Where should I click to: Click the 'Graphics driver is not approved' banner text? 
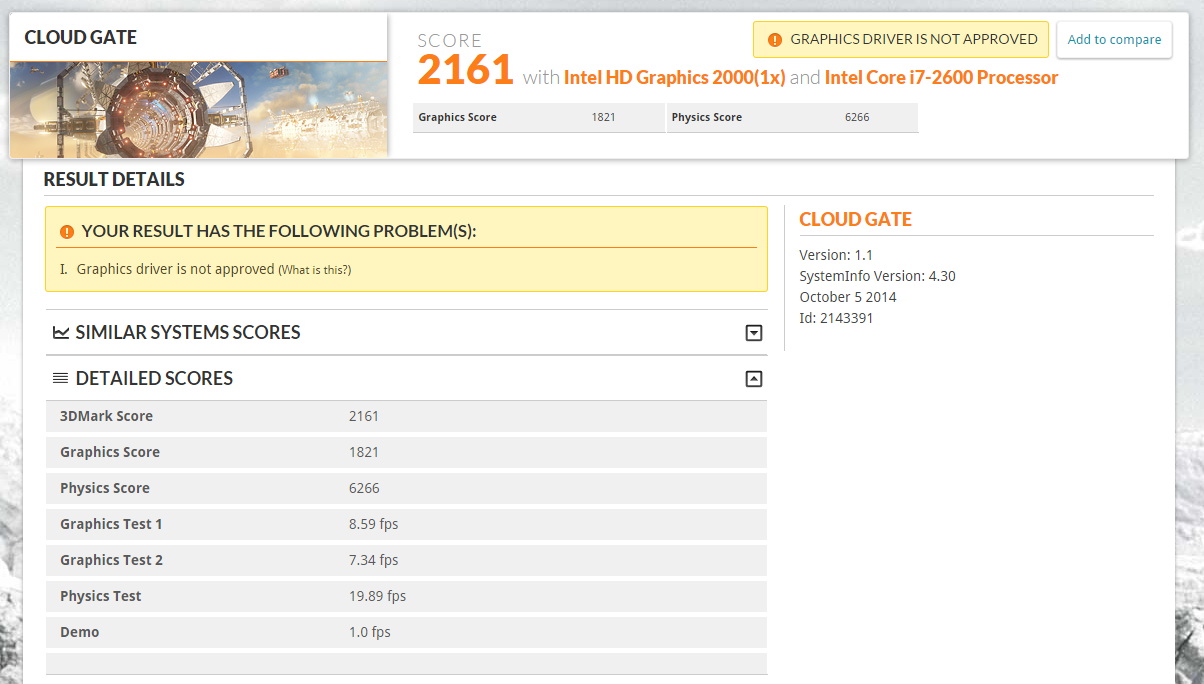[x=913, y=40]
